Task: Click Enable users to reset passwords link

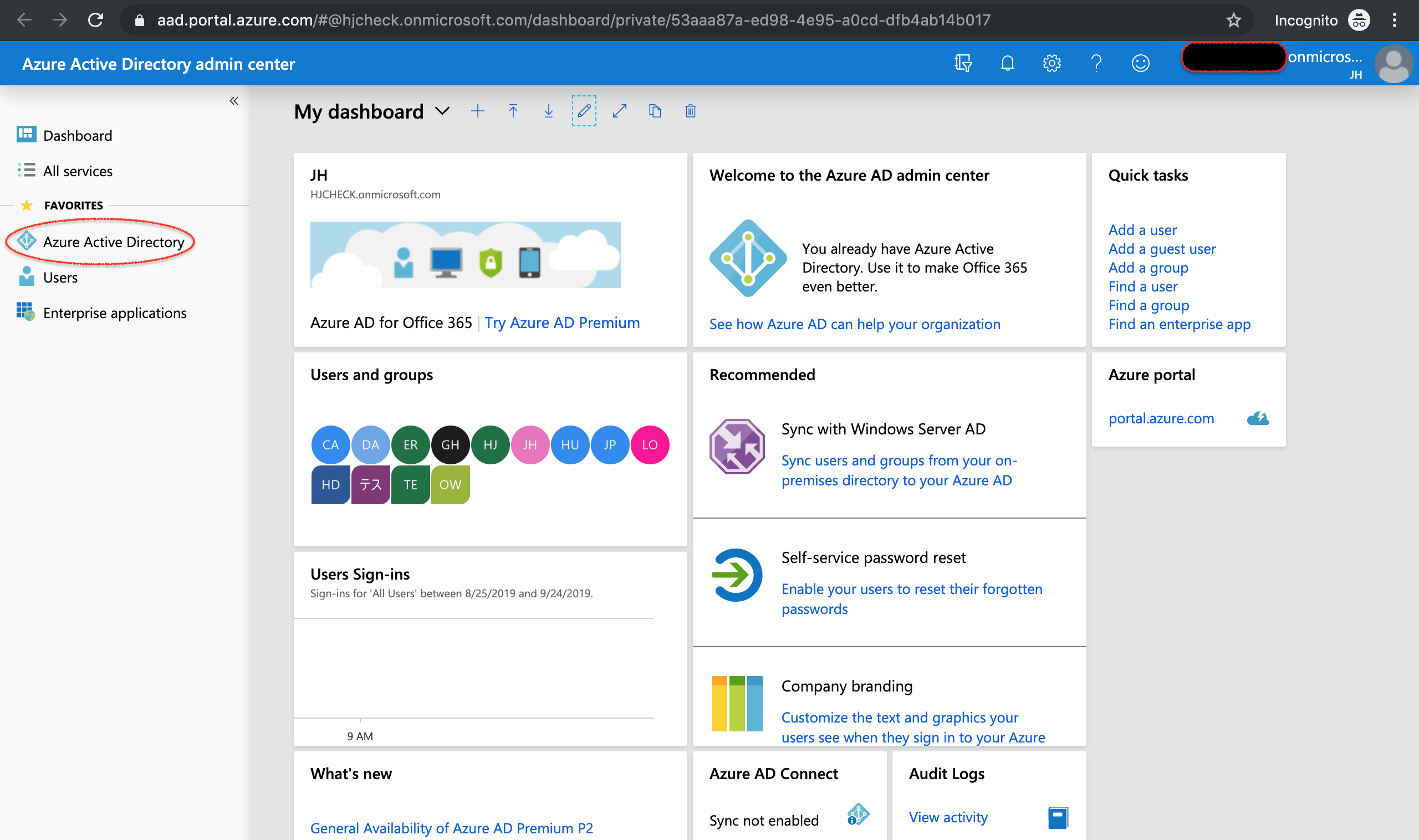Action: pyautogui.click(x=912, y=599)
